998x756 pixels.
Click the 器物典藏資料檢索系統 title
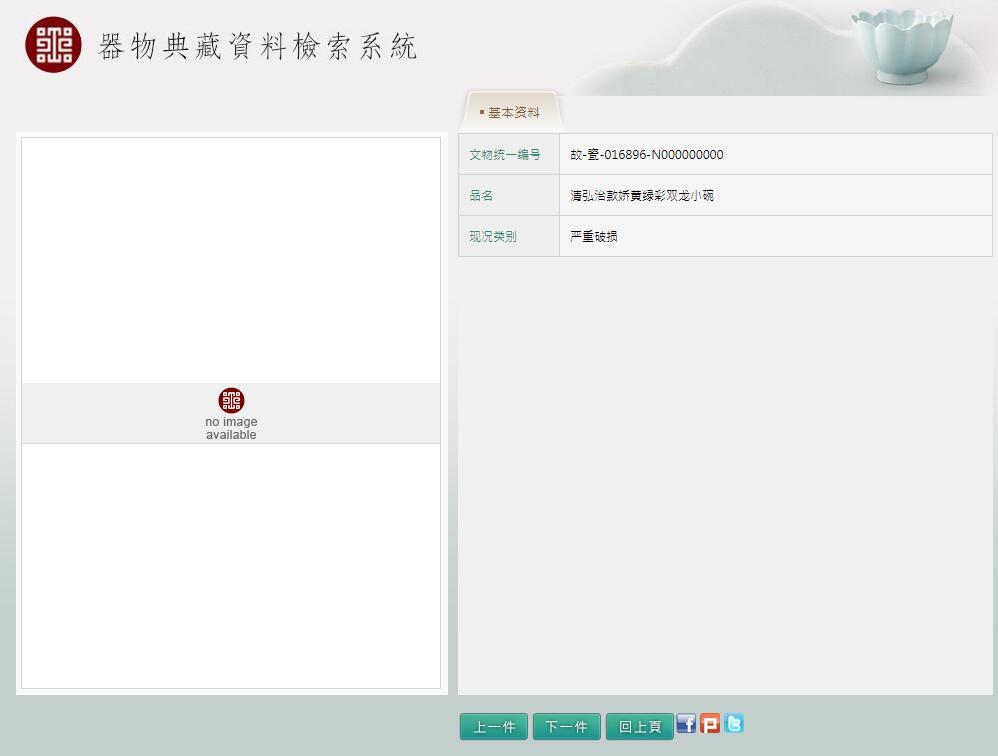(258, 46)
